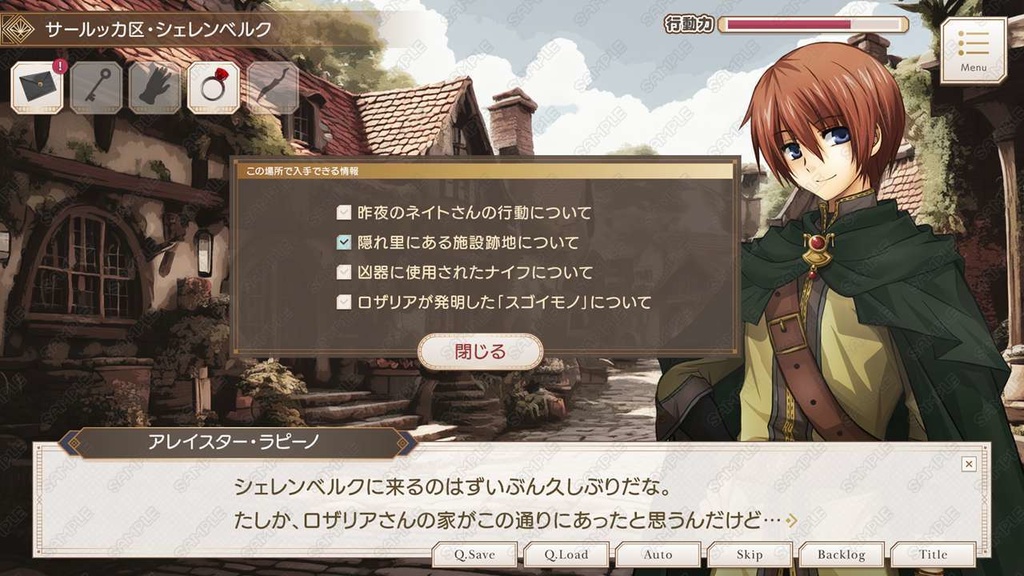Check 凶器に使用されたナイフについて checkbox

(344, 272)
